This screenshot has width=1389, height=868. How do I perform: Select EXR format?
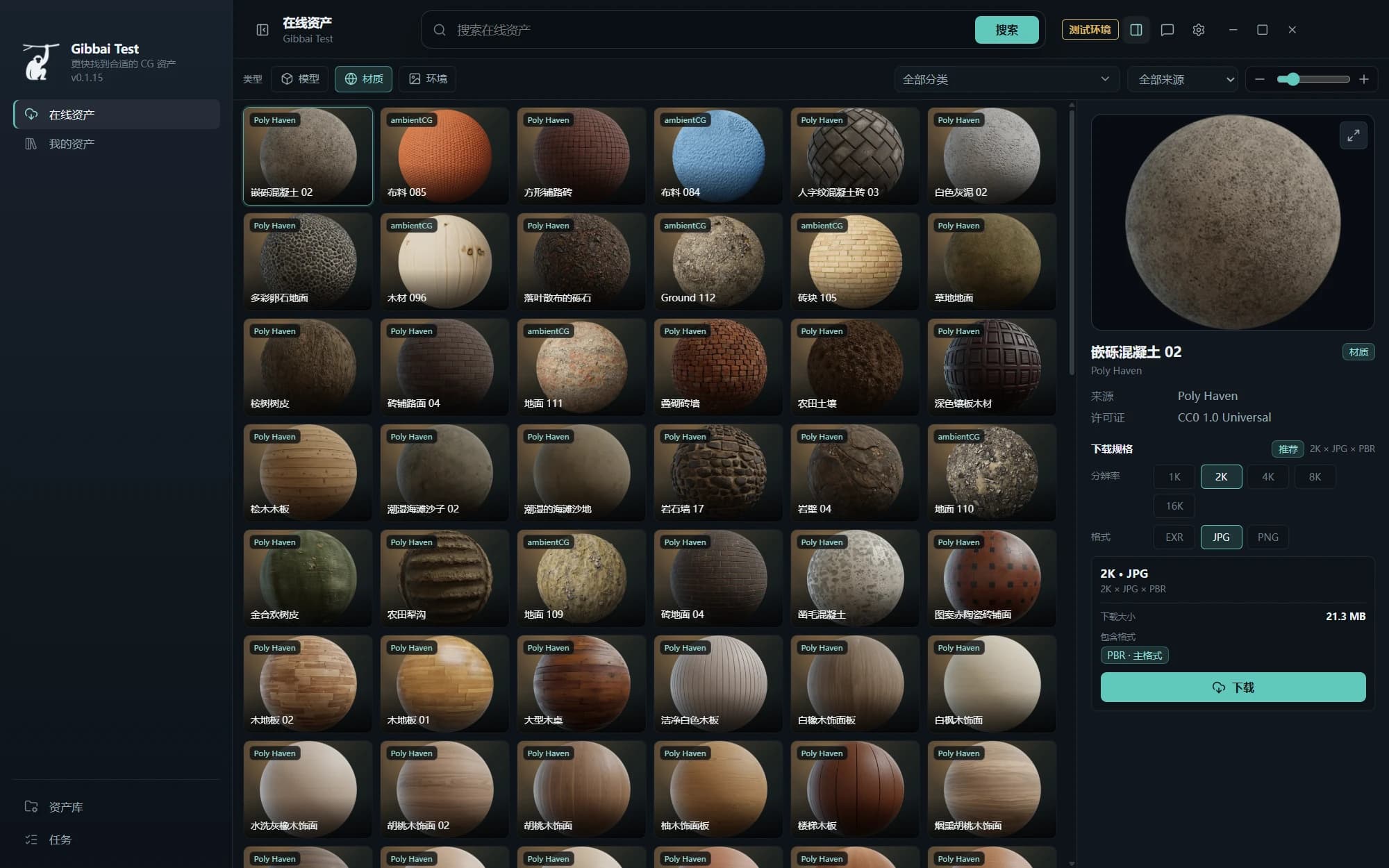tap(1174, 537)
